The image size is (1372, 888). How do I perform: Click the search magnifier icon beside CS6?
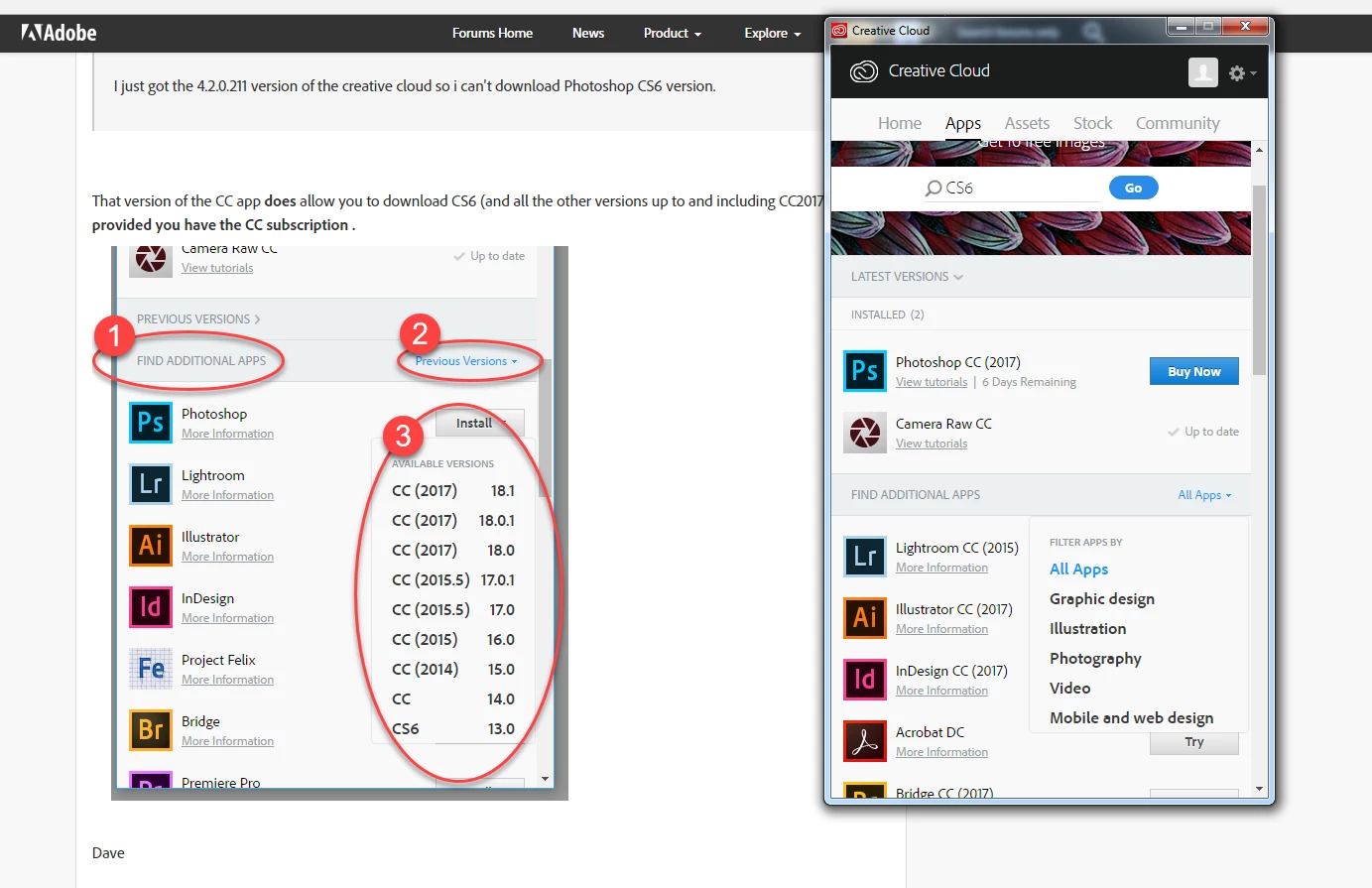933,189
